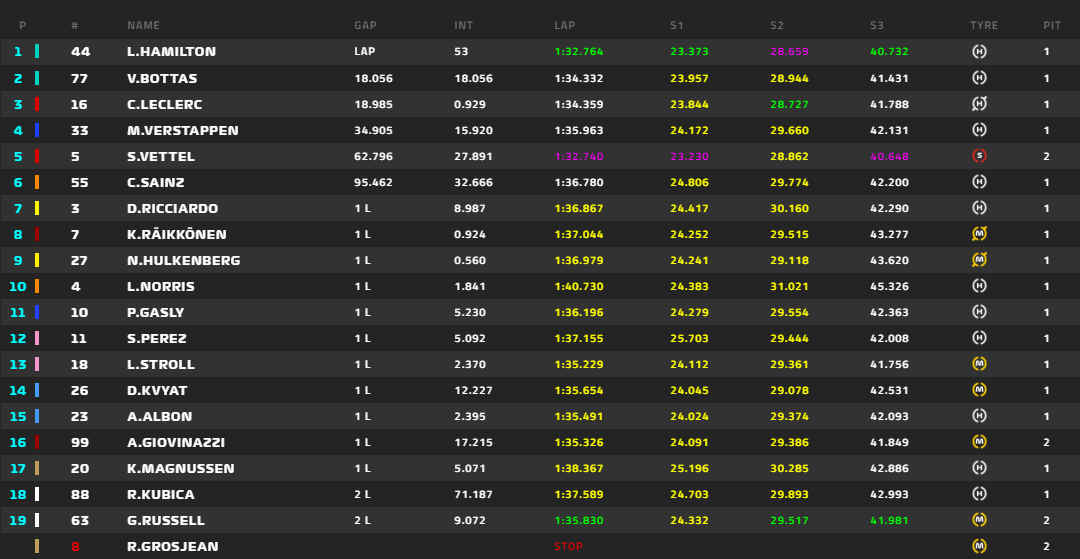Click the GAP column header
Screen dimensions: 1080x559
point(365,25)
